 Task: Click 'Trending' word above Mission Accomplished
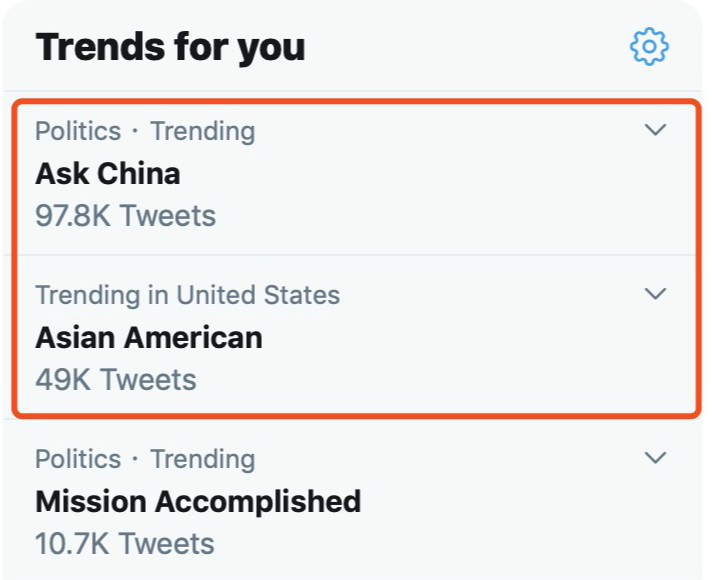pyautogui.click(x=203, y=459)
